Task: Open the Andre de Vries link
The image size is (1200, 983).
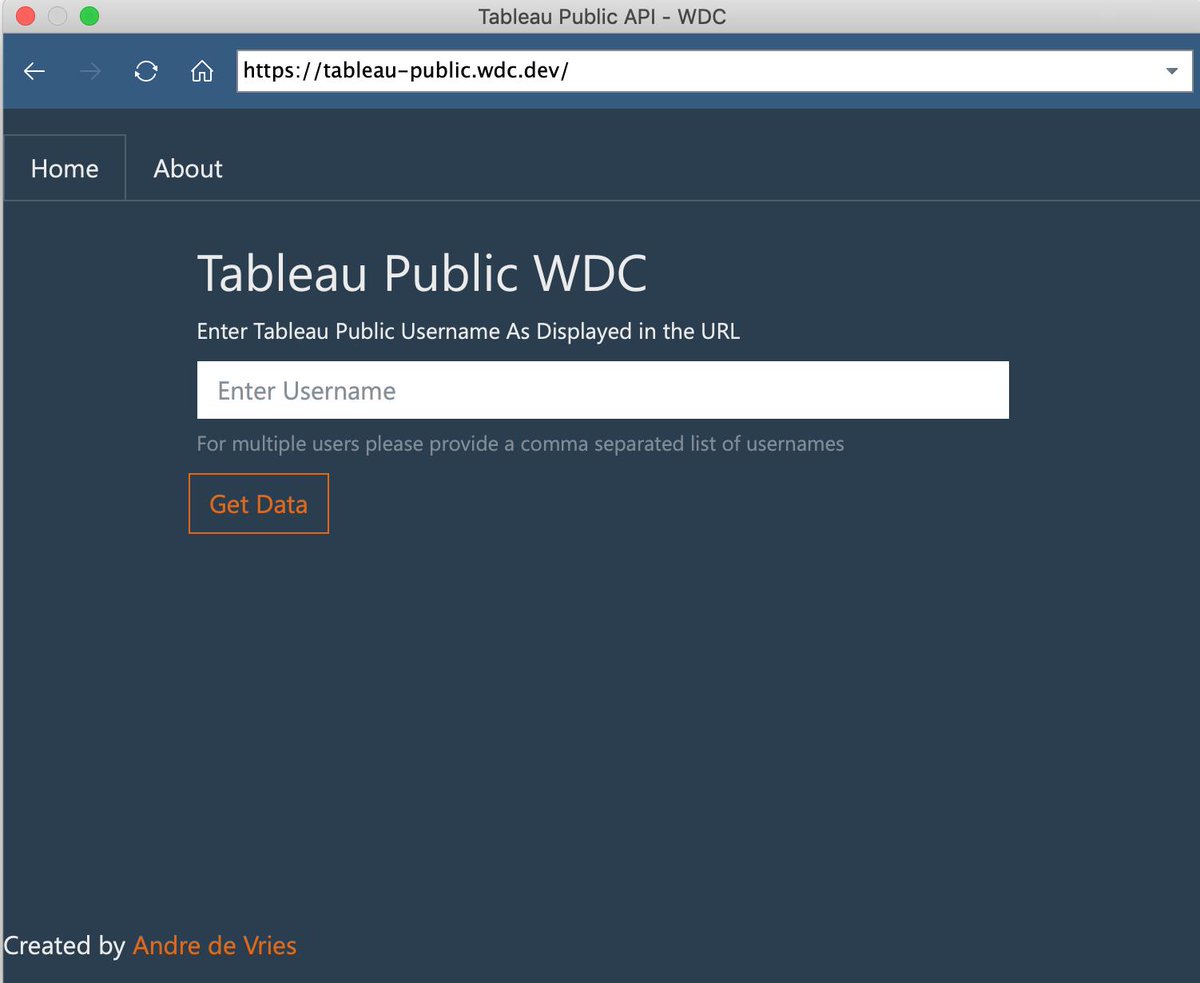Action: pos(215,945)
